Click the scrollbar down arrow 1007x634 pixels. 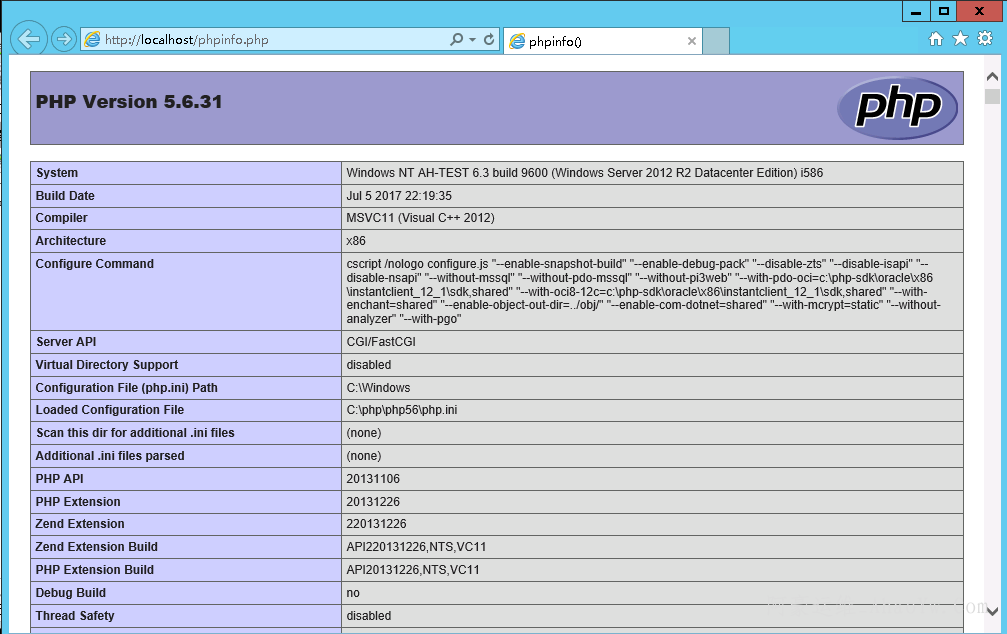point(992,610)
